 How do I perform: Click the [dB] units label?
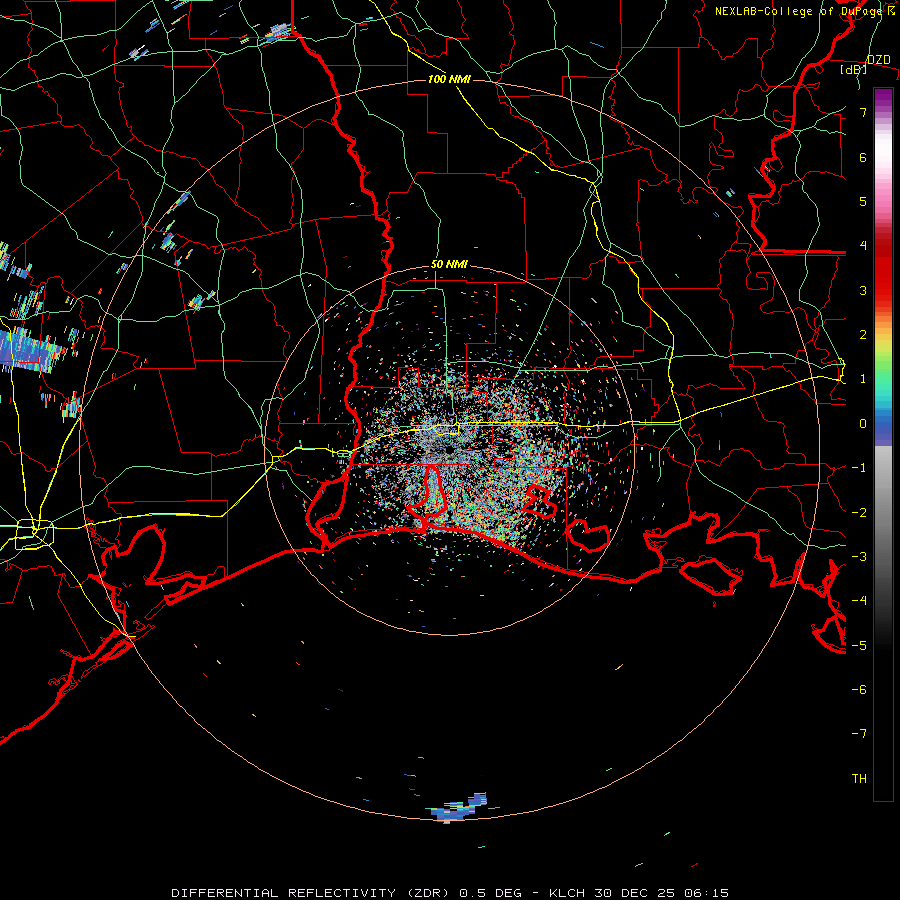[853, 70]
